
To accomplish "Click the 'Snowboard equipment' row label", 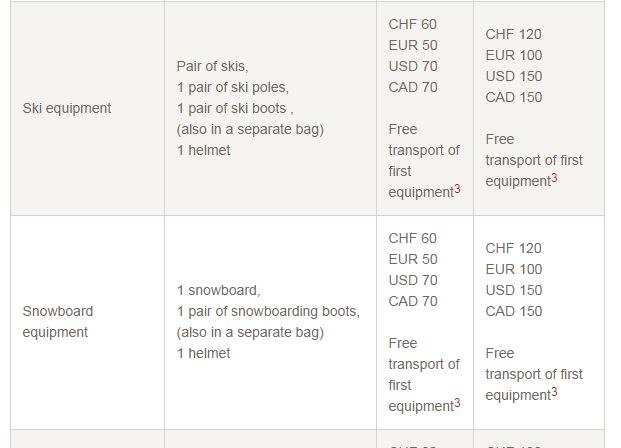I will (57, 322).
